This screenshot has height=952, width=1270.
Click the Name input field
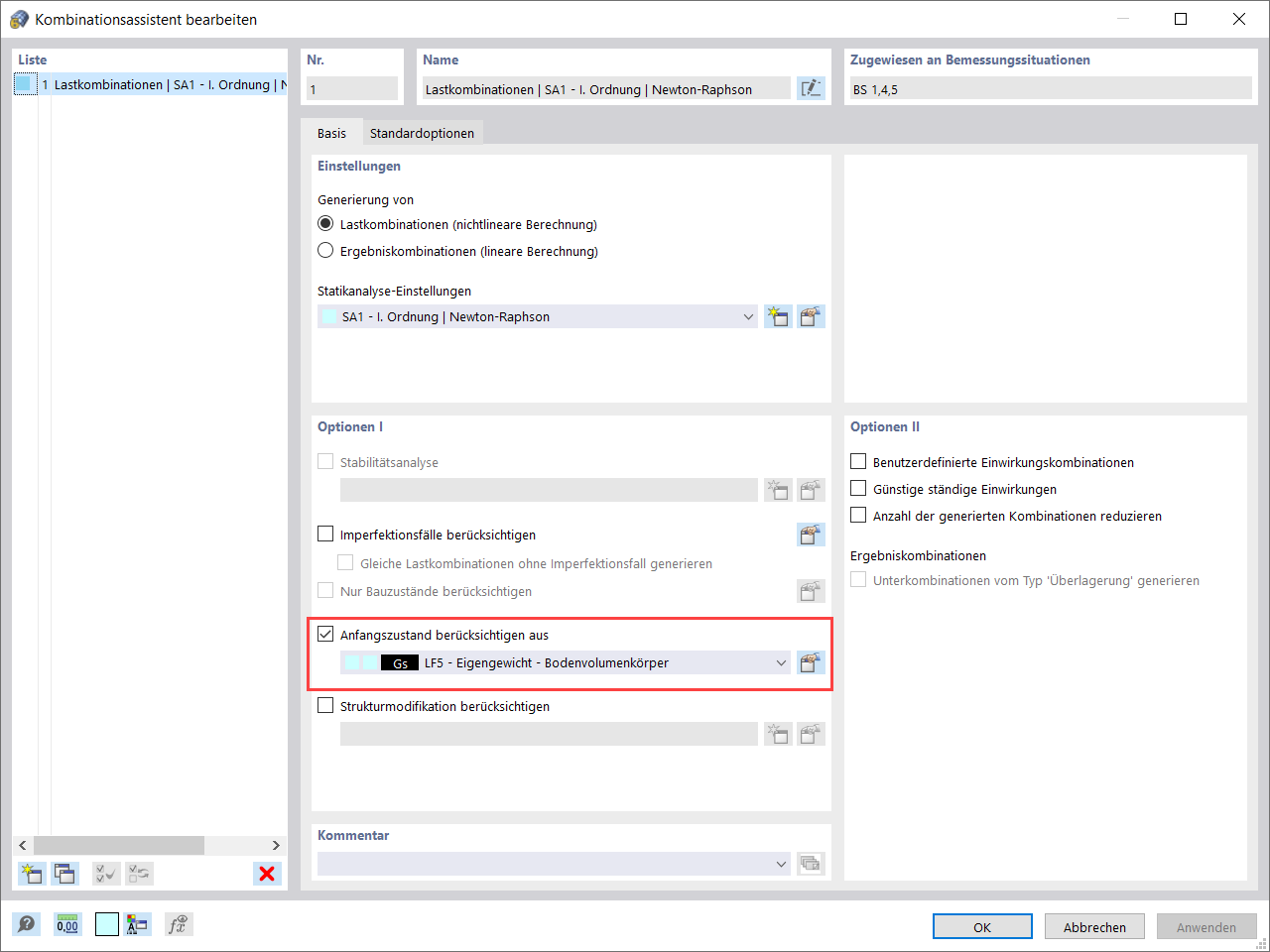click(606, 89)
